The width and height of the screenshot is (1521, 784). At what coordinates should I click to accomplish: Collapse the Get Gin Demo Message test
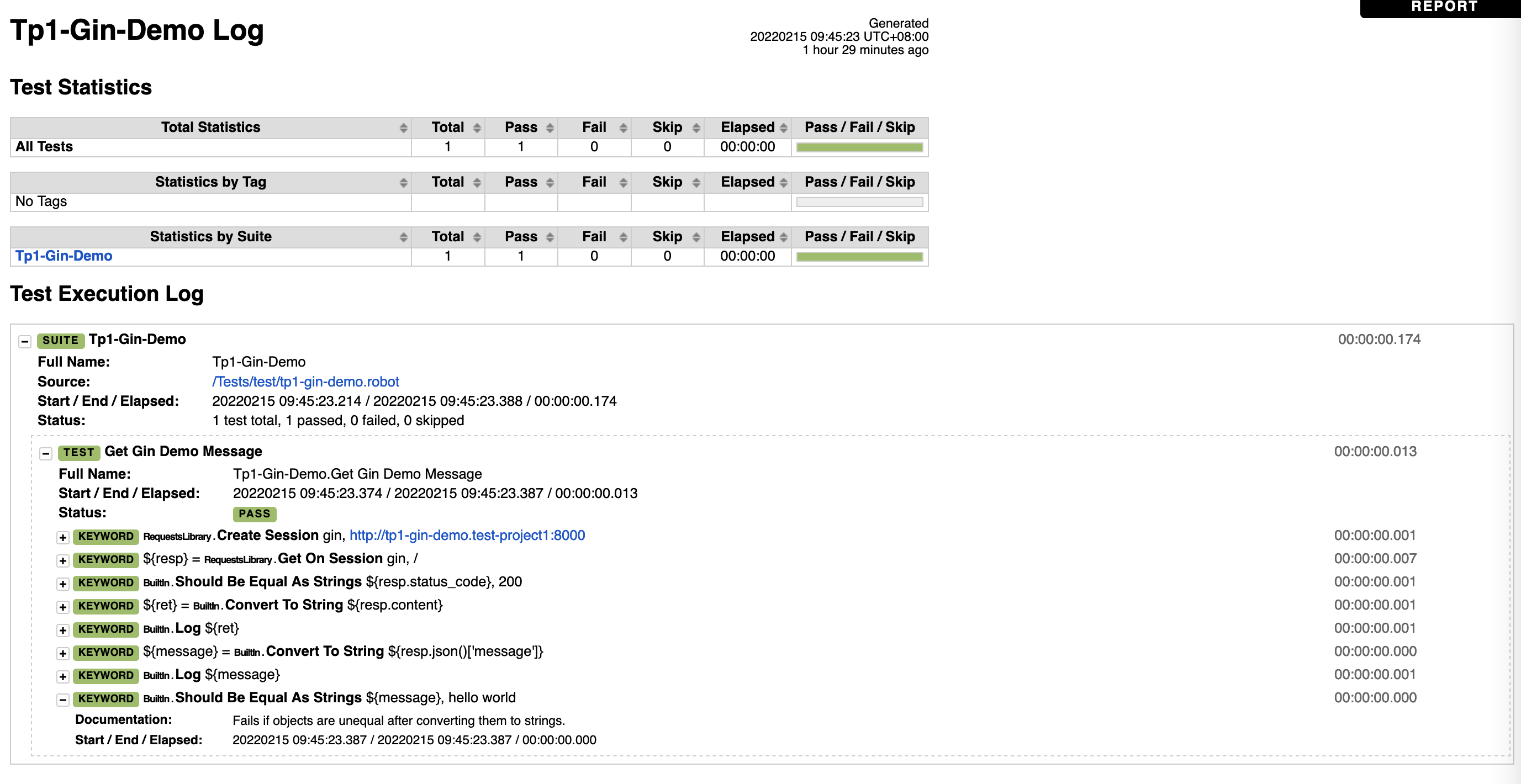click(45, 453)
